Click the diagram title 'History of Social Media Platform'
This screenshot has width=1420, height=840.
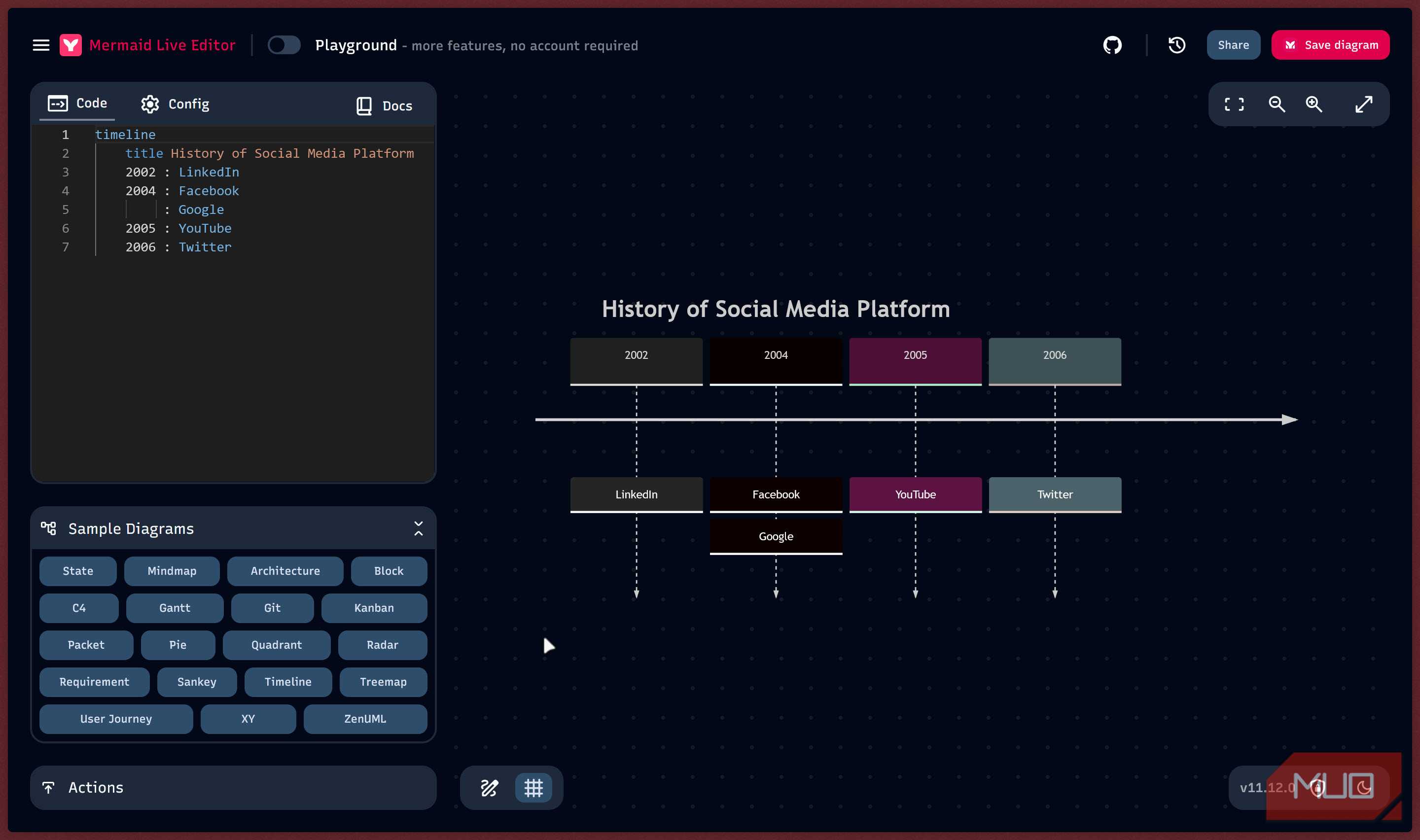pyautogui.click(x=776, y=309)
